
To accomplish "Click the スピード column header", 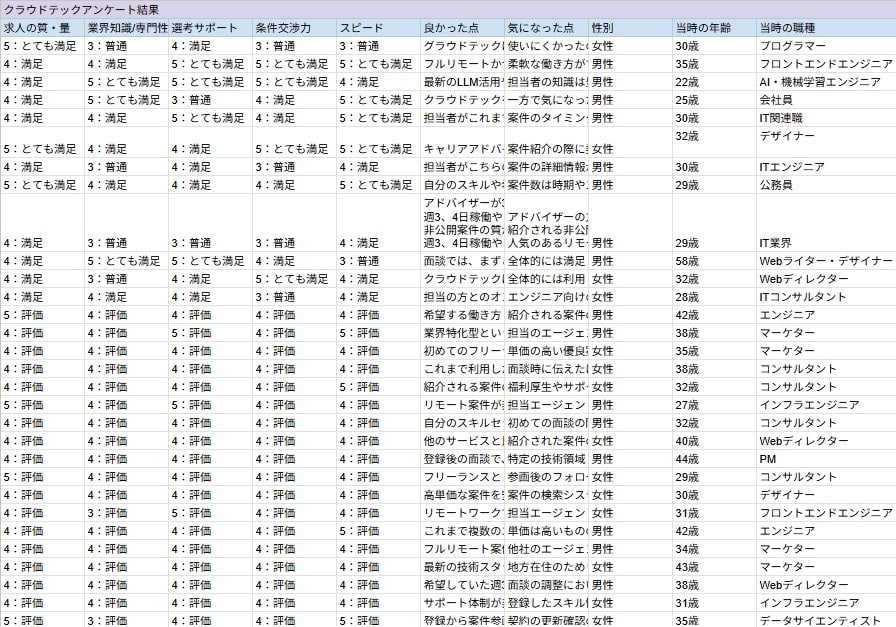I will pyautogui.click(x=360, y=28).
